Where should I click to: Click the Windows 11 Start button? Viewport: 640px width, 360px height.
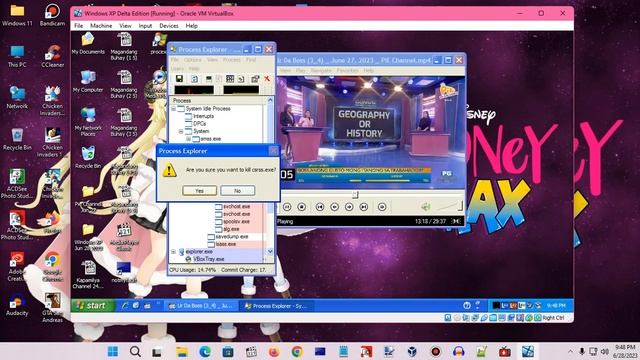point(113,351)
